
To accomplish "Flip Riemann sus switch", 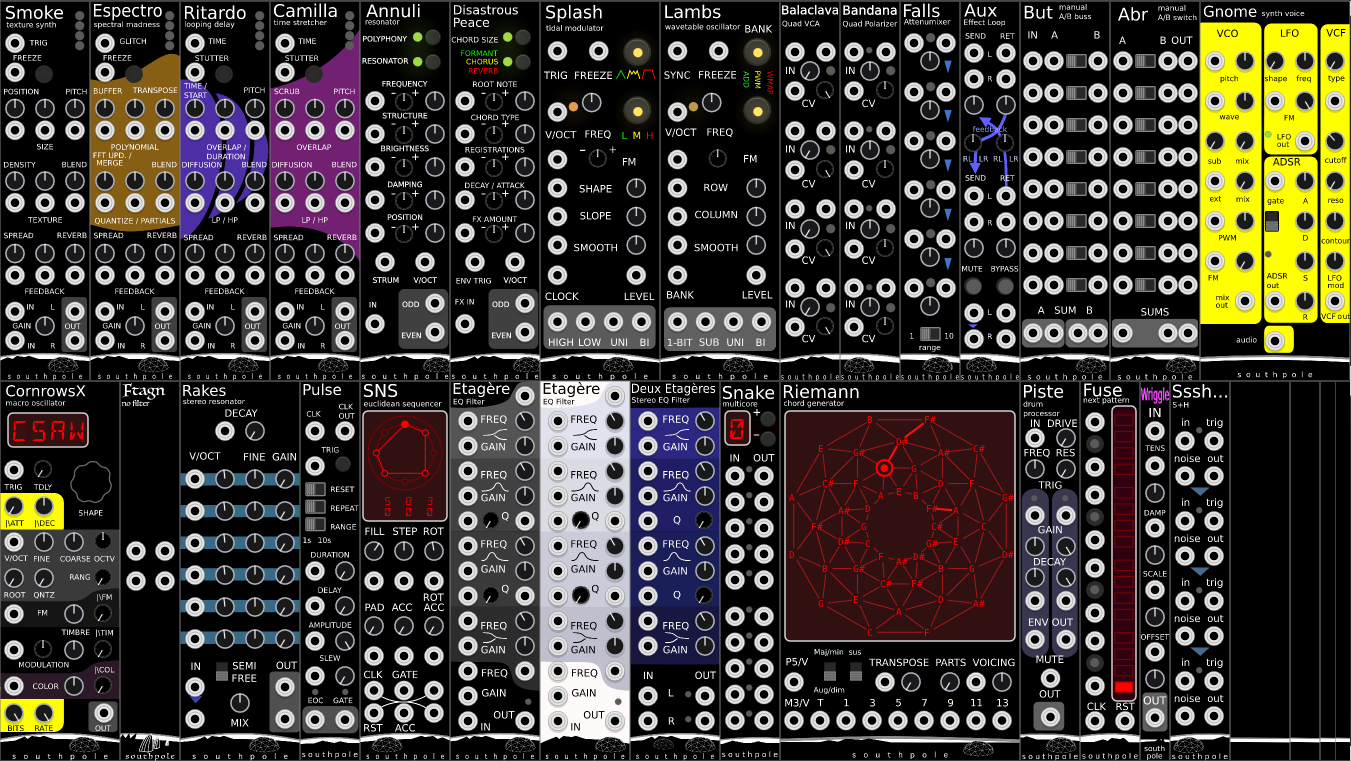I will click(857, 670).
